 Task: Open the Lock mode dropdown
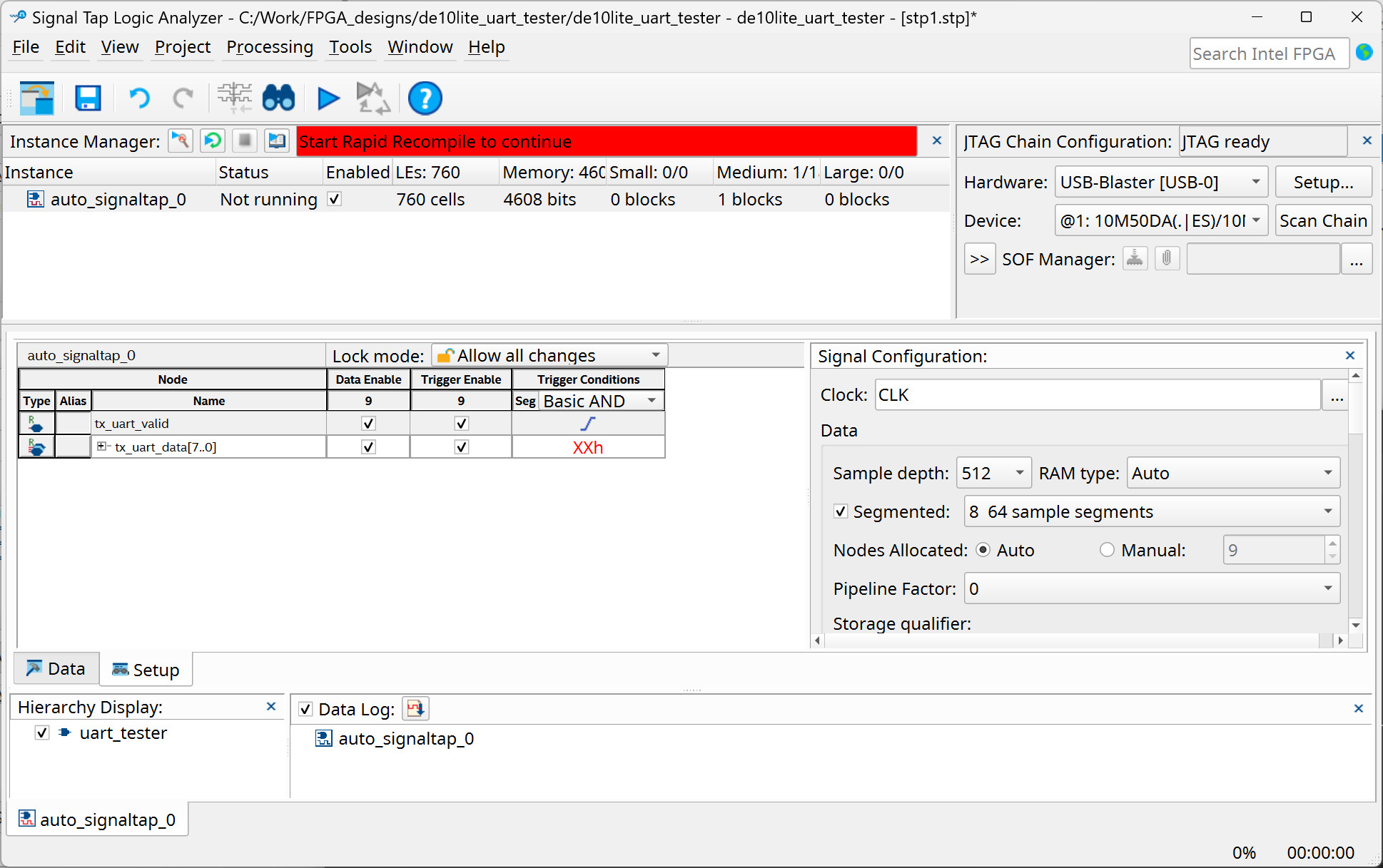(549, 355)
